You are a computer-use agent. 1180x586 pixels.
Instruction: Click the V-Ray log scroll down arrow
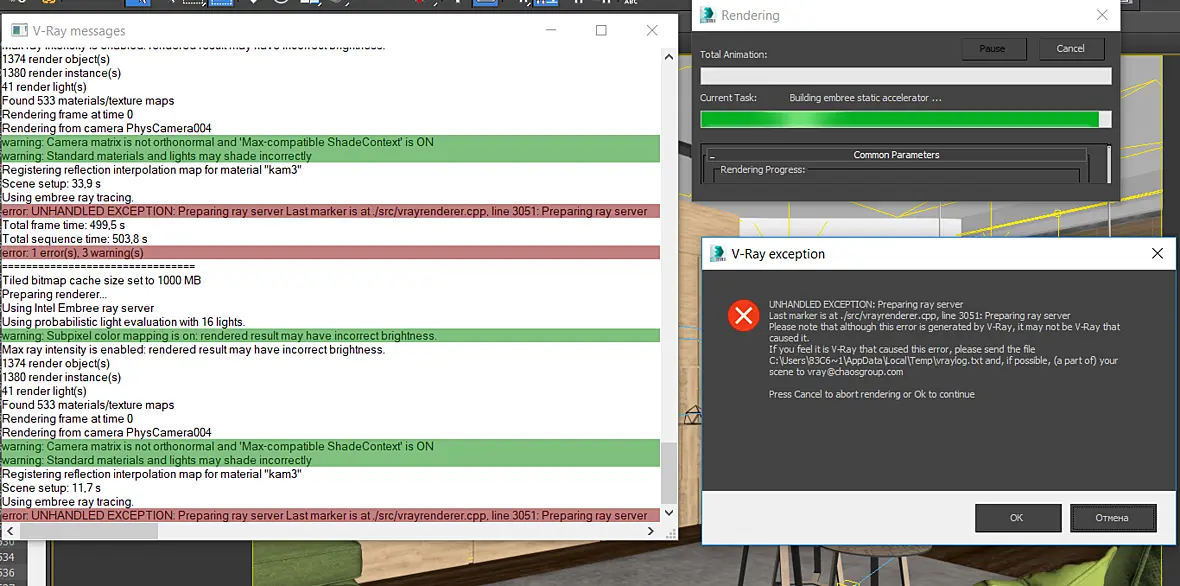668,515
